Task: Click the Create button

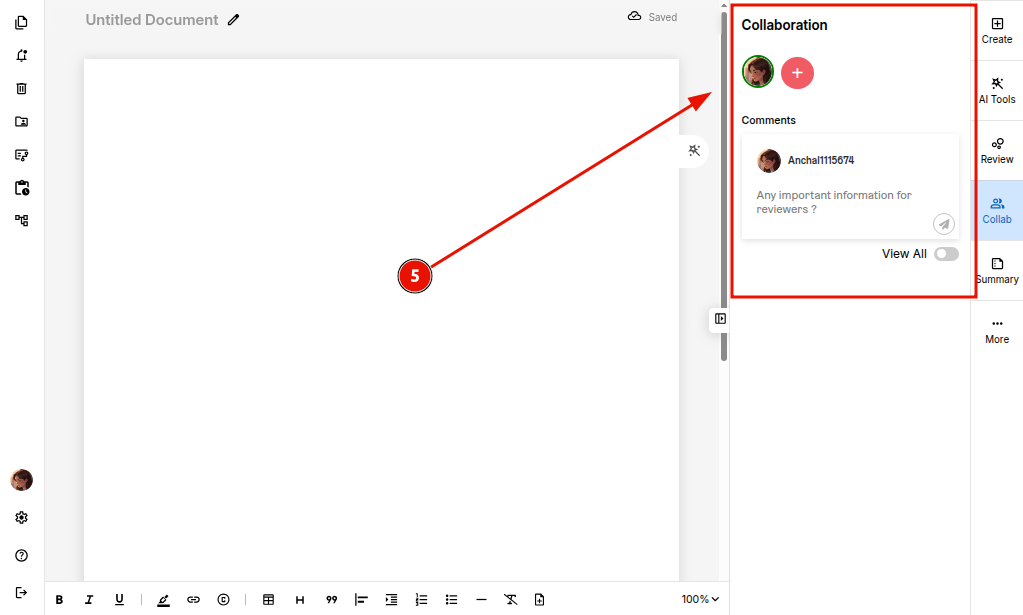Action: pos(997,29)
